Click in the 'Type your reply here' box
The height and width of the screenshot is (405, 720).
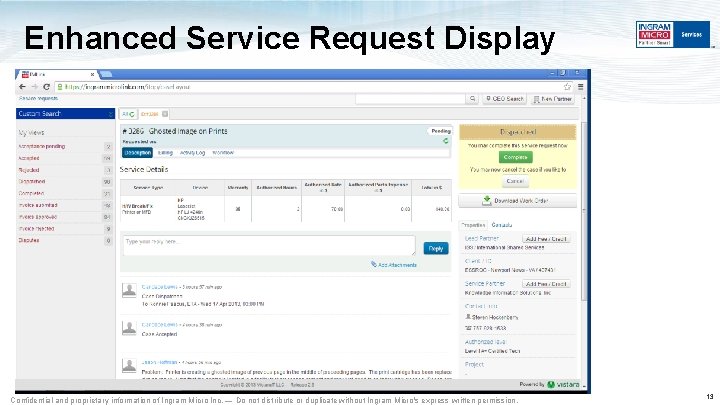click(x=269, y=246)
